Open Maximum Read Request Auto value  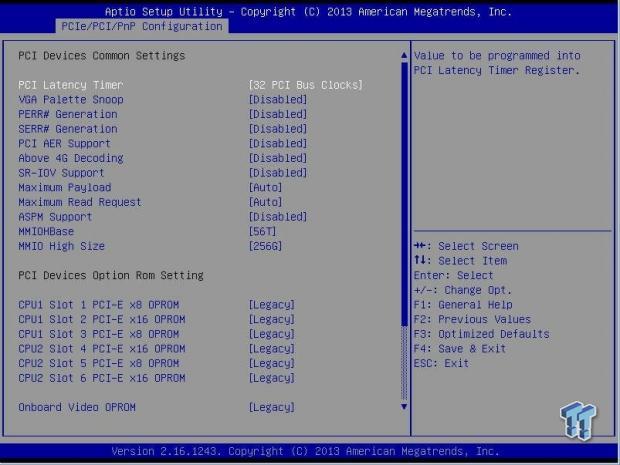pyautogui.click(x=265, y=202)
